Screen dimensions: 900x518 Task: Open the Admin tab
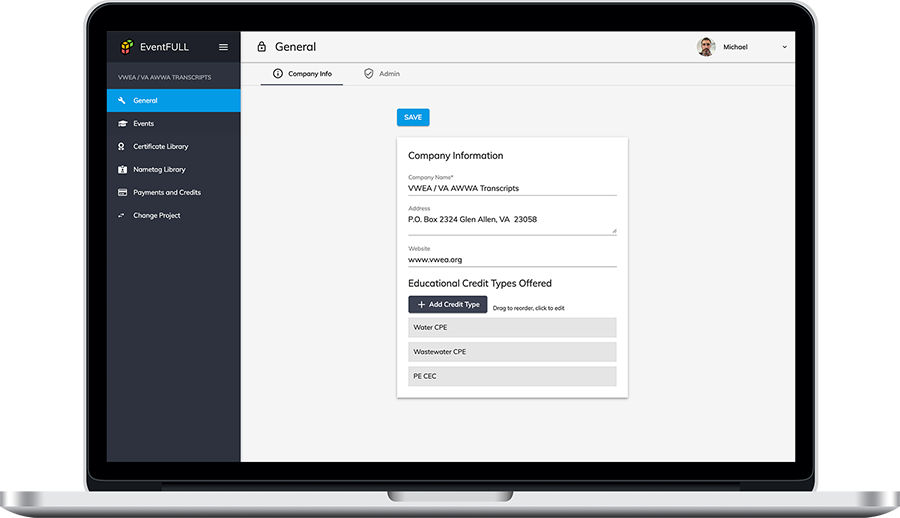(382, 74)
